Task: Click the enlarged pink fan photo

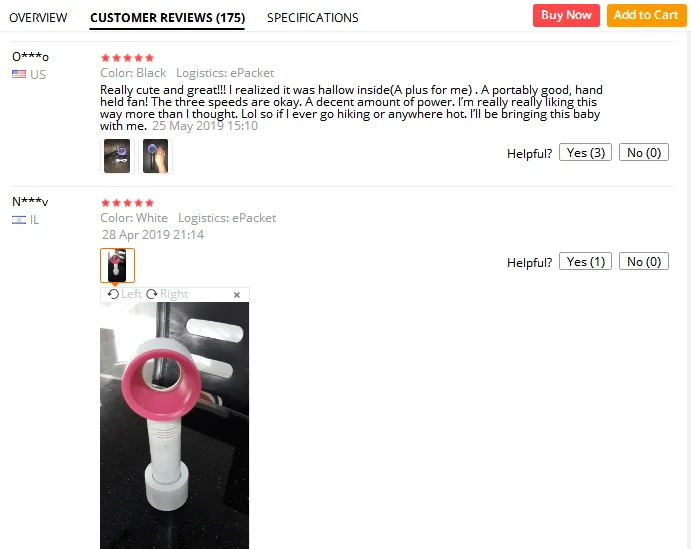Action: coord(175,425)
